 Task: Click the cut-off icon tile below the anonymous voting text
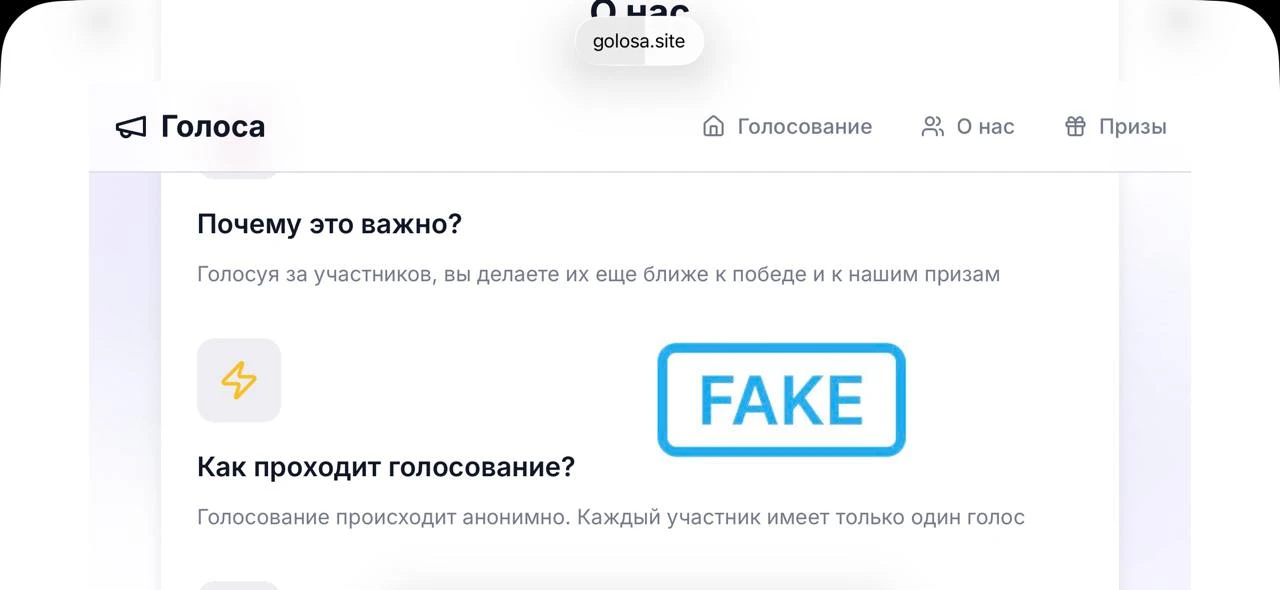[239, 585]
